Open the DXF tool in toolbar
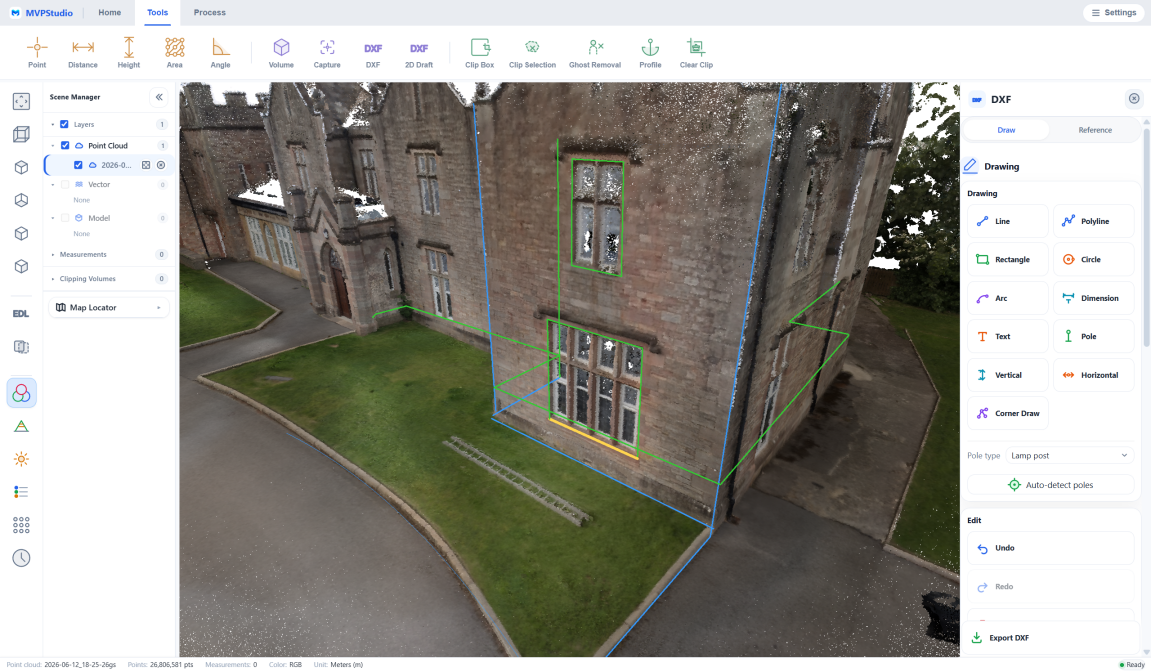Screen dimensions: 1151x672 tap(373, 53)
